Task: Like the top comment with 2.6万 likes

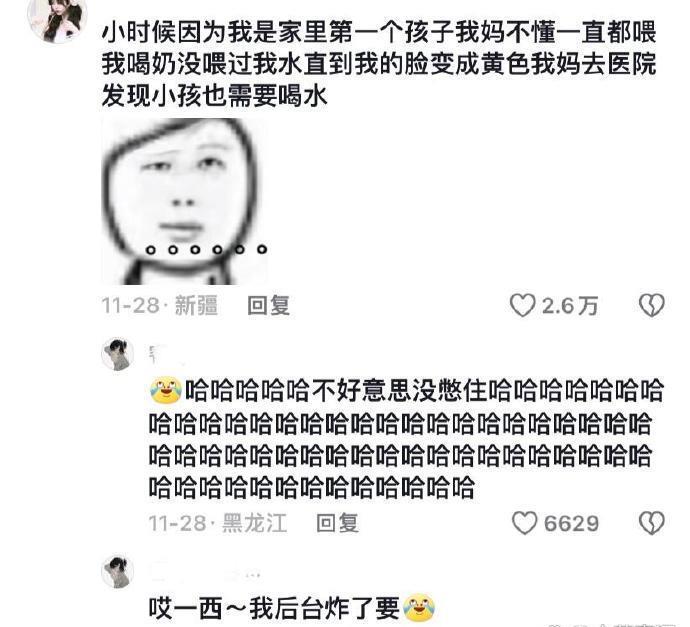Action: 523,306
